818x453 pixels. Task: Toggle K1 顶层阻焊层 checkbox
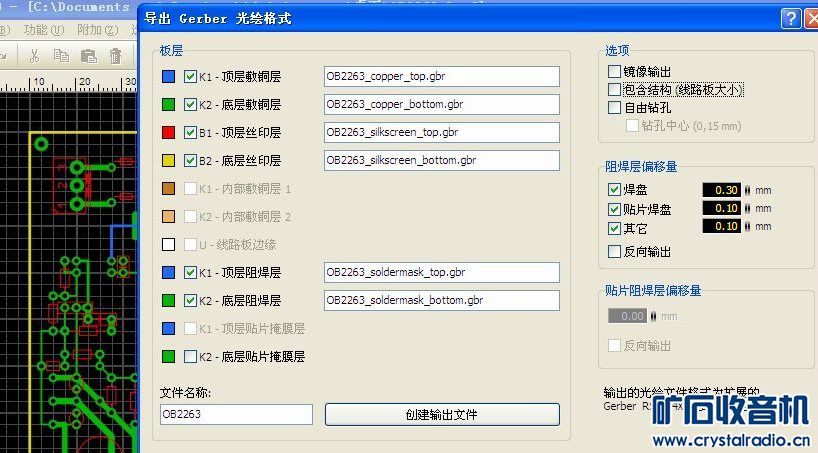[x=190, y=272]
